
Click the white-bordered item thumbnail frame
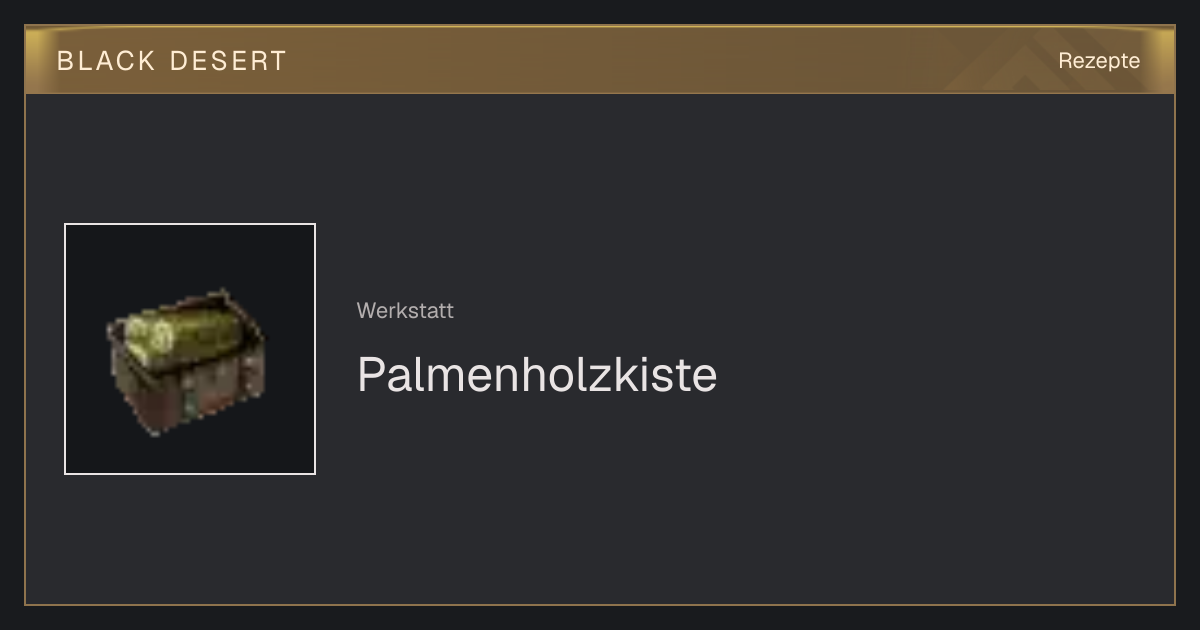pyautogui.click(x=190, y=349)
